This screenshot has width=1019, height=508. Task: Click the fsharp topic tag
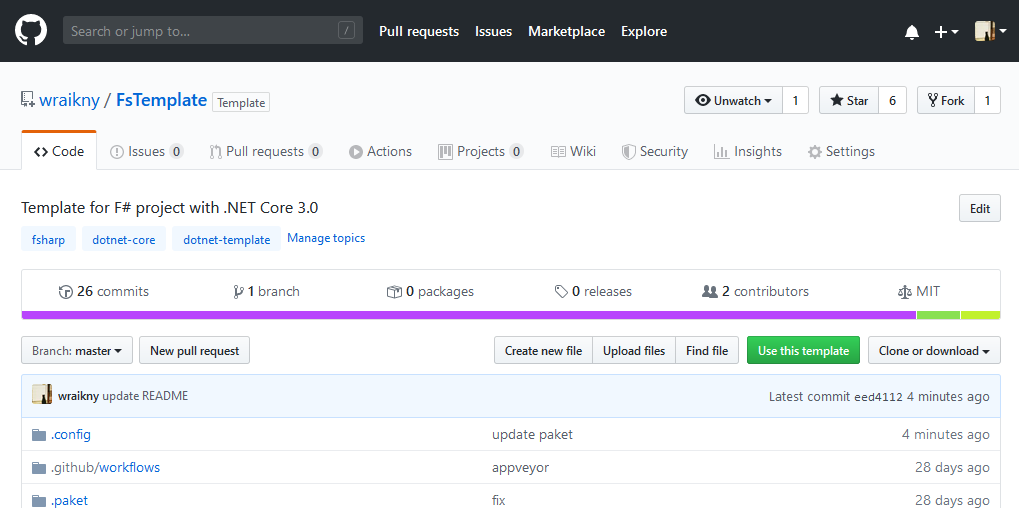(48, 239)
